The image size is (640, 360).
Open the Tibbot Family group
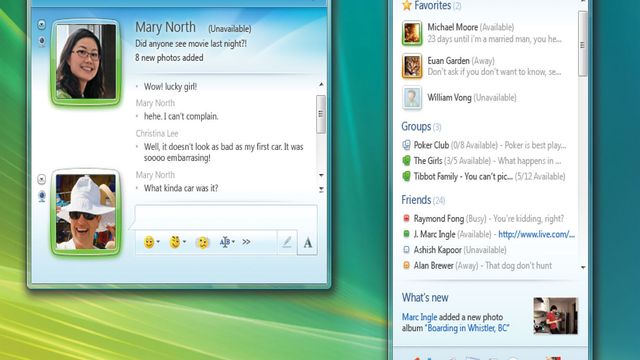tap(489, 176)
